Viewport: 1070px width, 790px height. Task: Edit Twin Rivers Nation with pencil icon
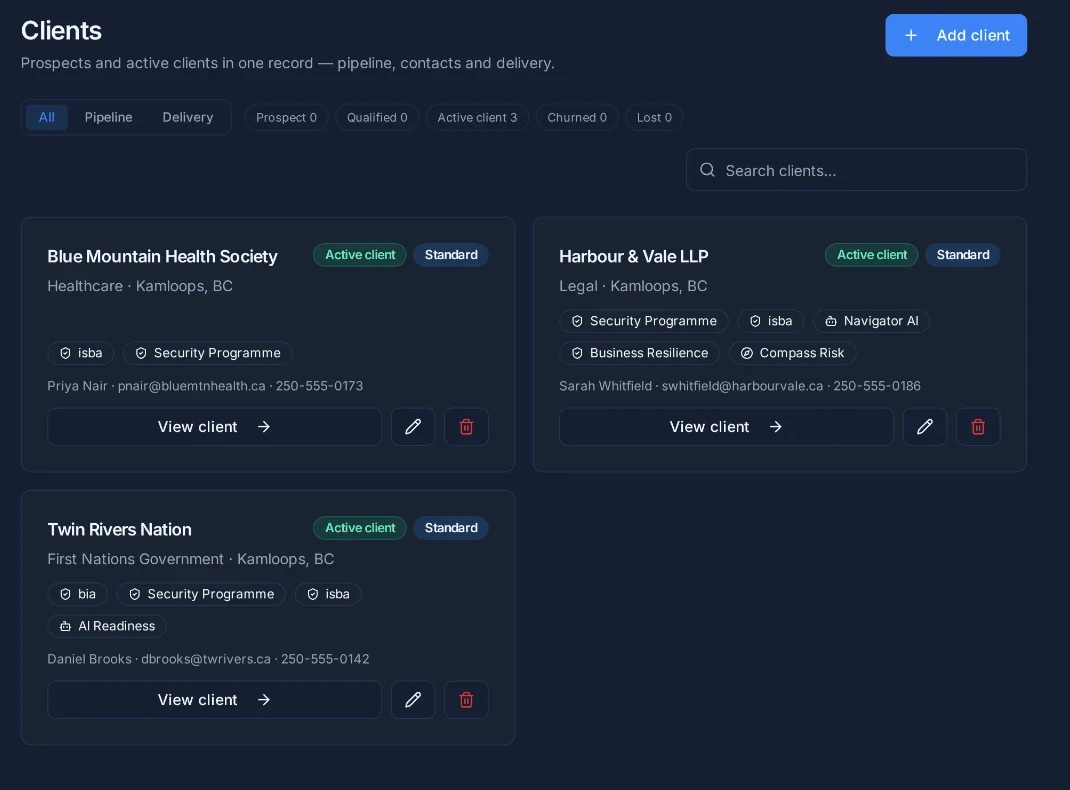(413, 700)
